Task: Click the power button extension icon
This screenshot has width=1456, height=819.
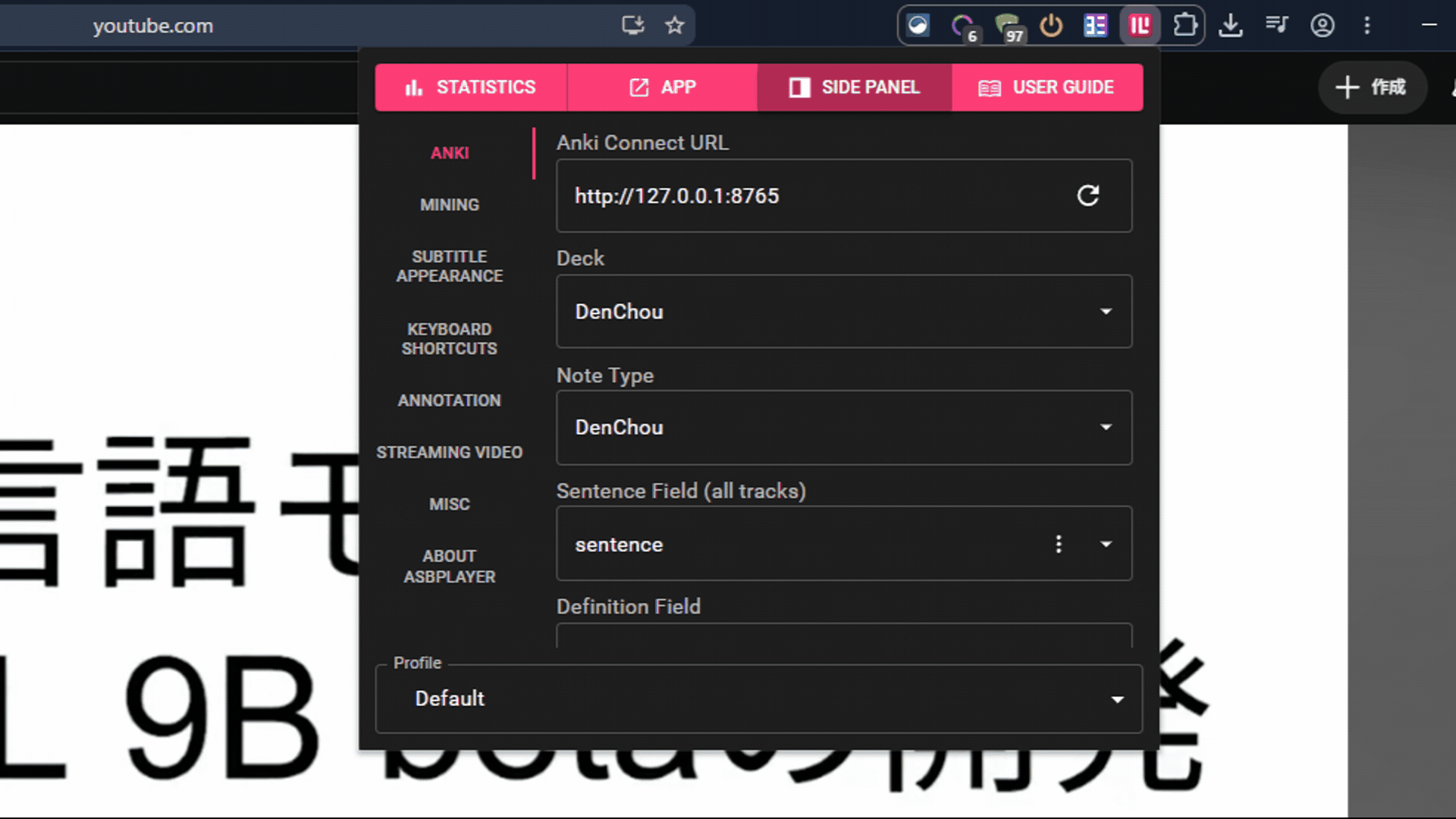Action: [1051, 26]
